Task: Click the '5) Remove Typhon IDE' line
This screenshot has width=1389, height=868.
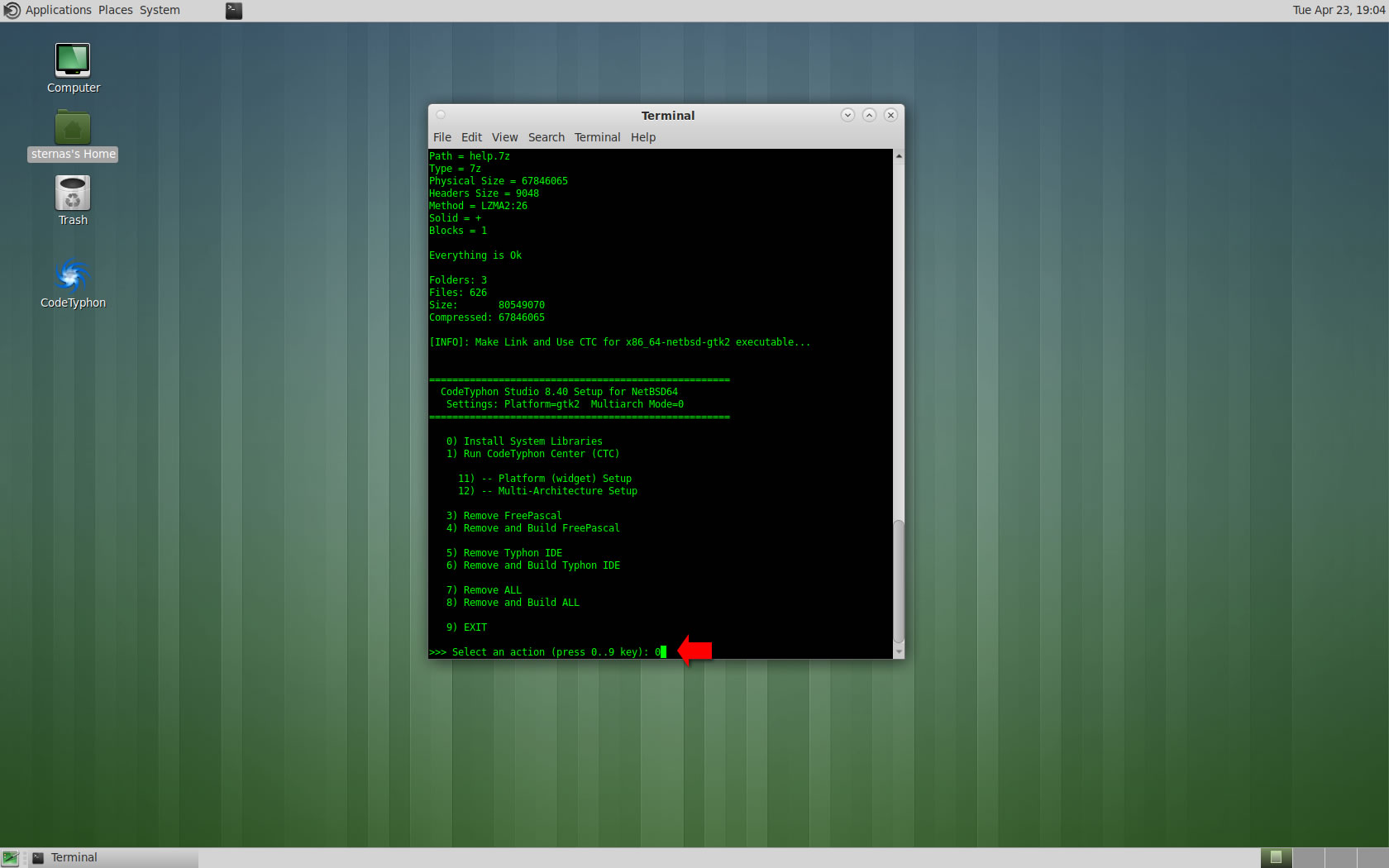Action: coord(504,553)
